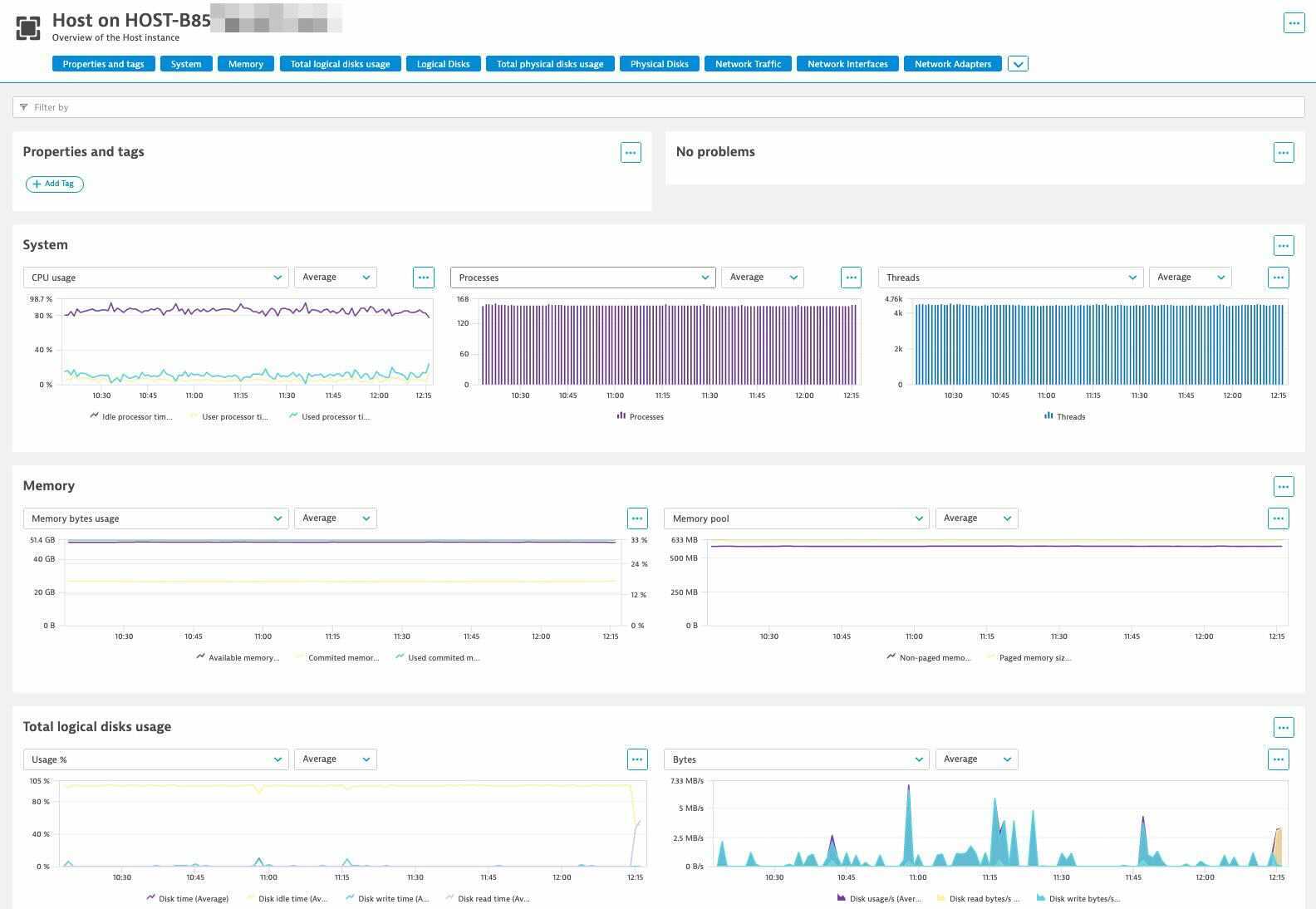Image resolution: width=1316 pixels, height=909 pixels.
Task: Jump to Total logical disks usage tab
Action: [x=341, y=64]
